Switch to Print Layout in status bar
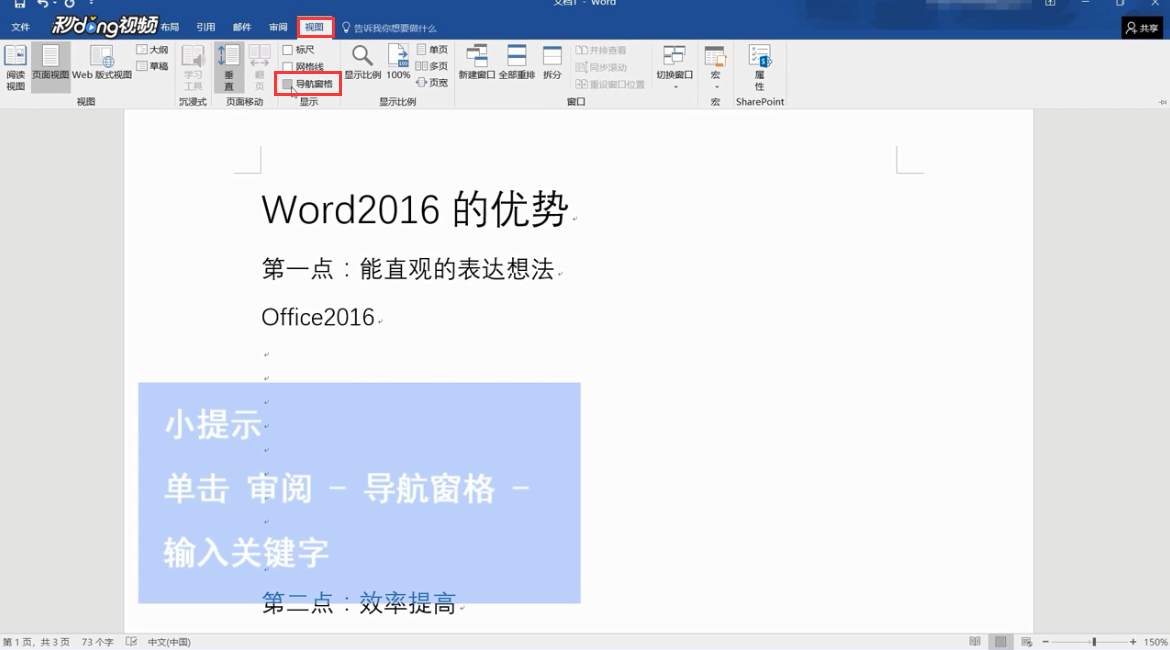This screenshot has height=650, width=1170. [1001, 642]
